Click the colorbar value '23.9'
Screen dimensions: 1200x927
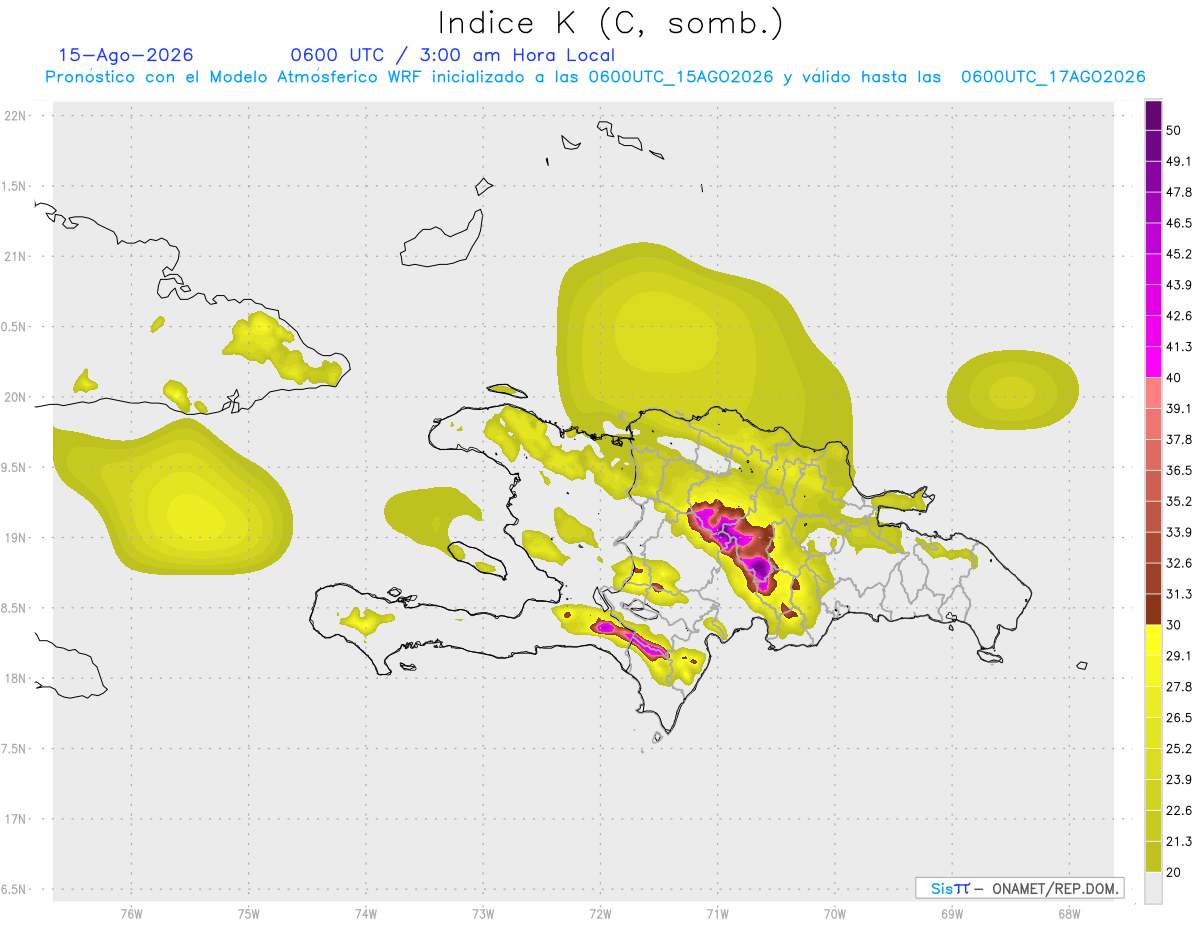pyautogui.click(x=1179, y=779)
